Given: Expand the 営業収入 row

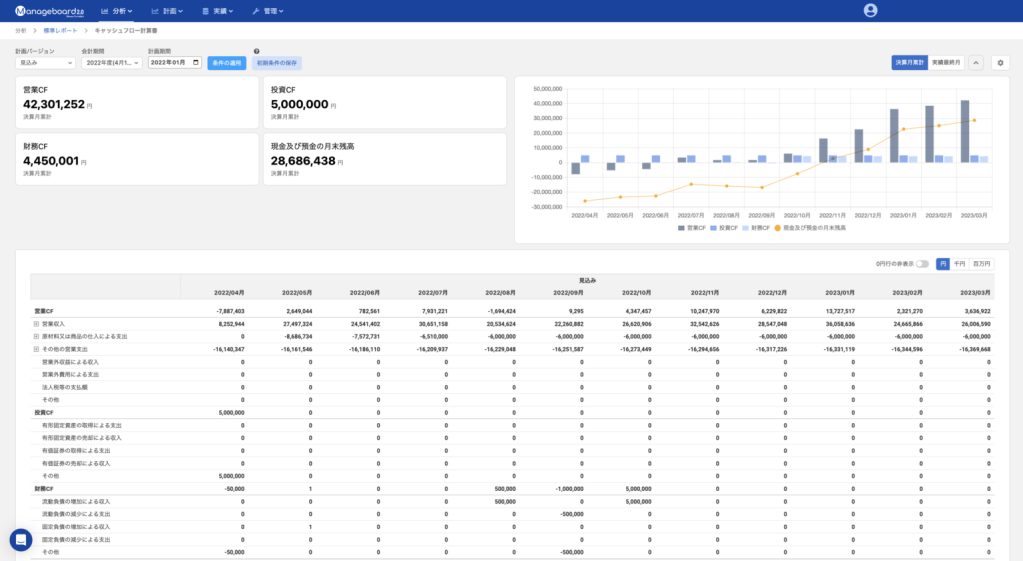Looking at the screenshot, I should click(36, 324).
